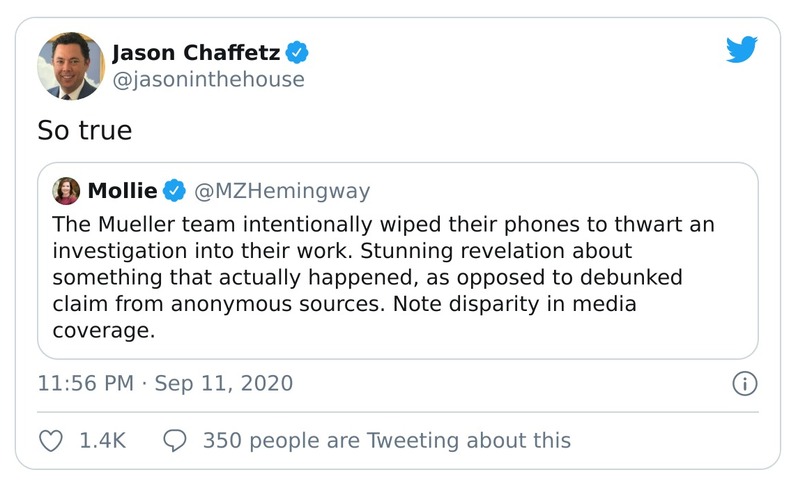Viewport: 798px width, 486px height.
Task: Click the "So true" tweet text
Action: [x=85, y=130]
